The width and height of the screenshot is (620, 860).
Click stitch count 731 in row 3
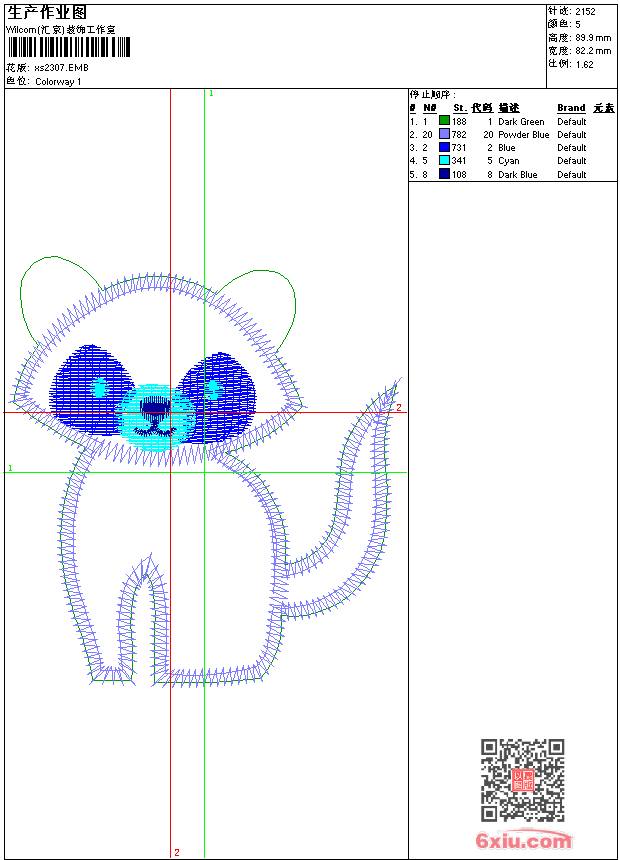pos(459,148)
